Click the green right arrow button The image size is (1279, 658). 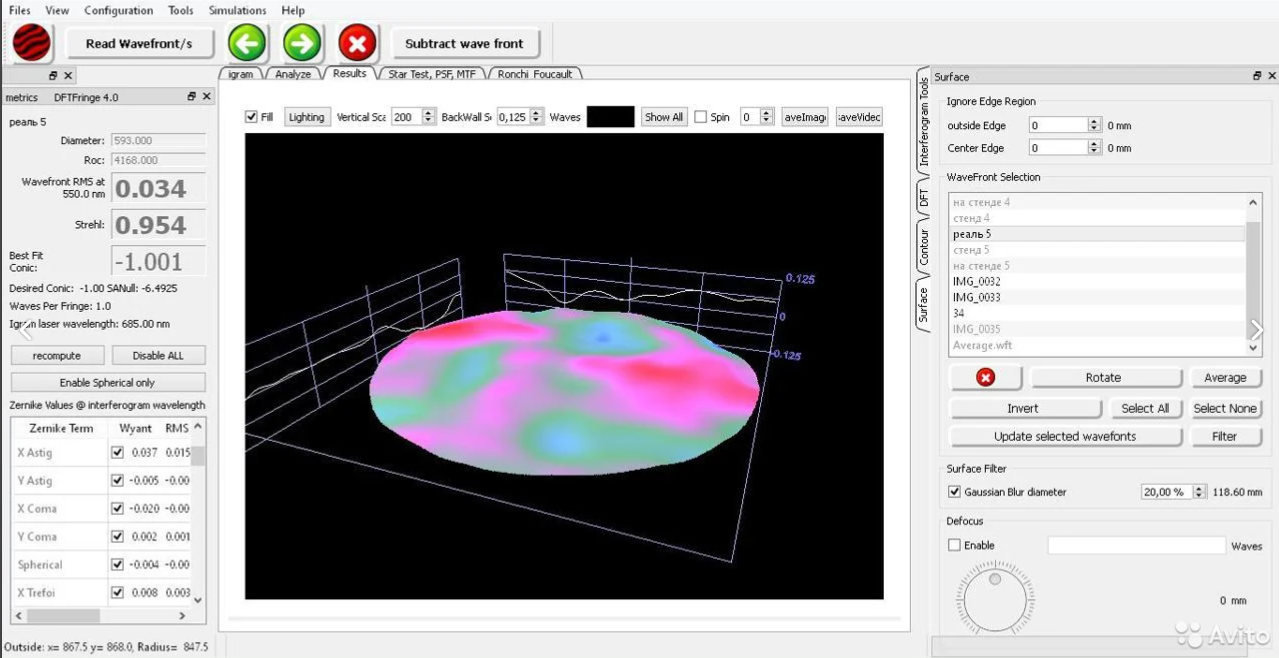[x=302, y=43]
